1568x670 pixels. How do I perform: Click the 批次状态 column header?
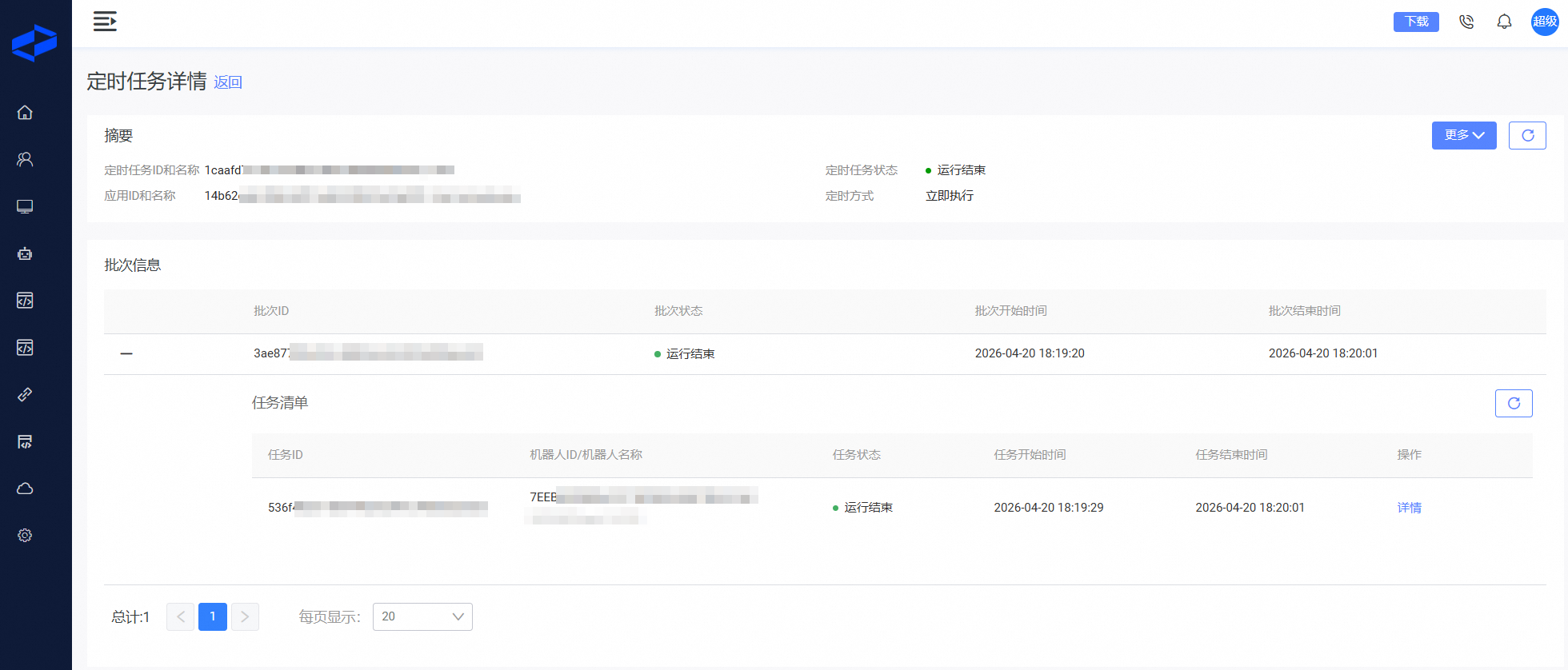click(x=678, y=311)
